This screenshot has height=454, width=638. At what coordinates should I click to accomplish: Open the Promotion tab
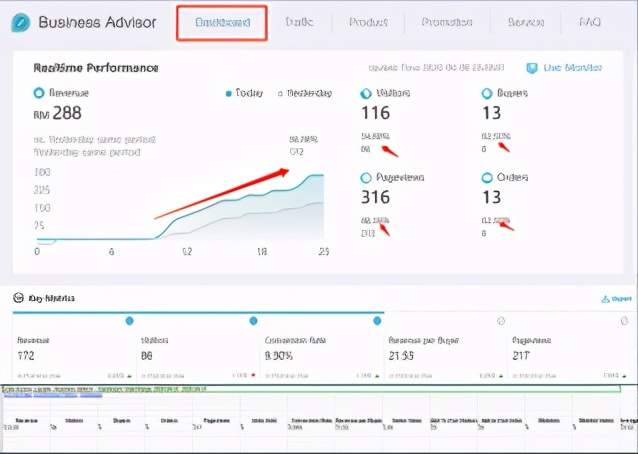447,22
